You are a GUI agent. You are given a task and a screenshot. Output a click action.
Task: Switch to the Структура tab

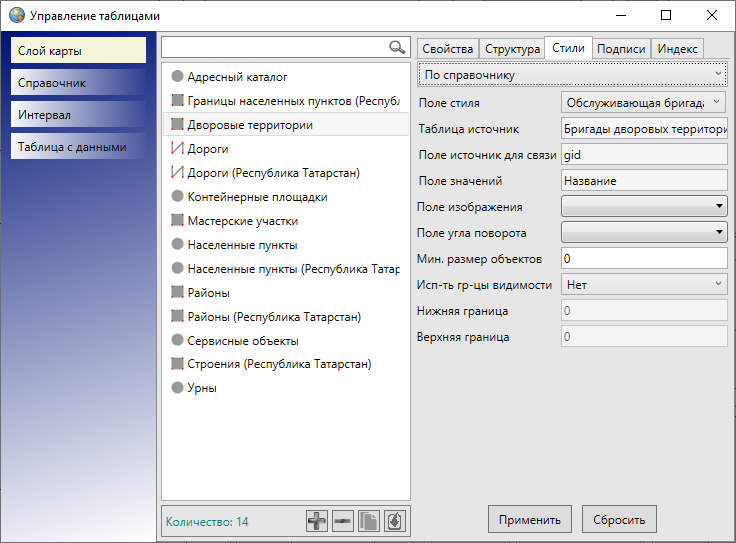click(x=511, y=49)
